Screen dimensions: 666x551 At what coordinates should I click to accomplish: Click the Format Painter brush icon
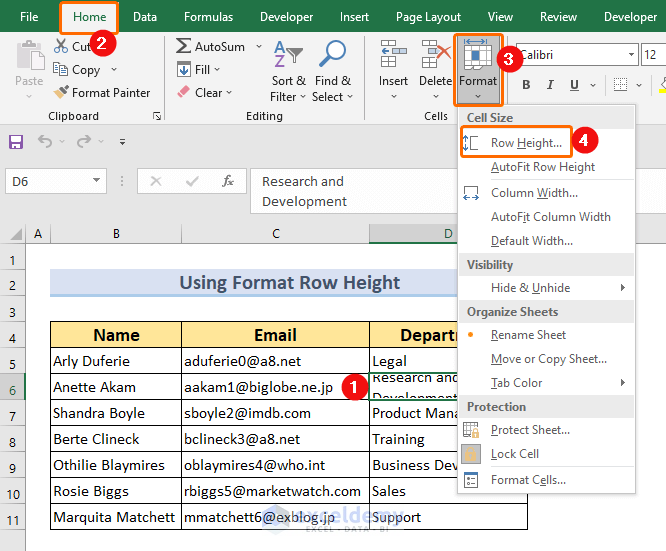[x=60, y=93]
